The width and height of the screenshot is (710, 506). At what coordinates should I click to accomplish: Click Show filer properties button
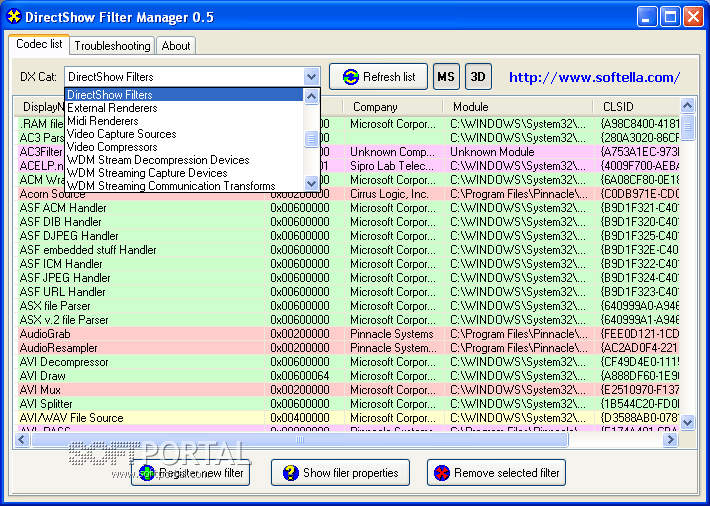[x=341, y=472]
